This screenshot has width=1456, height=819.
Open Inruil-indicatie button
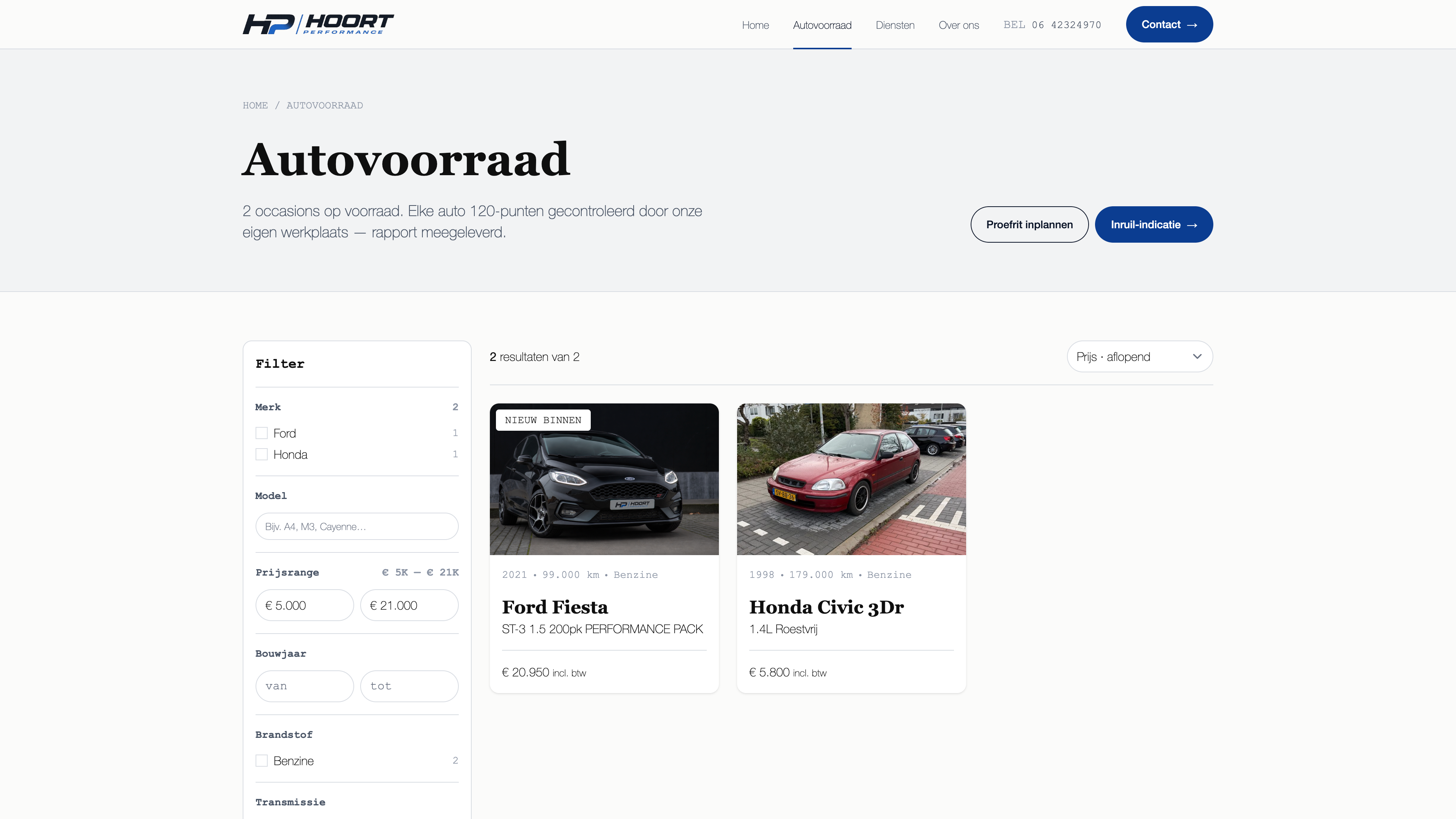(1153, 224)
